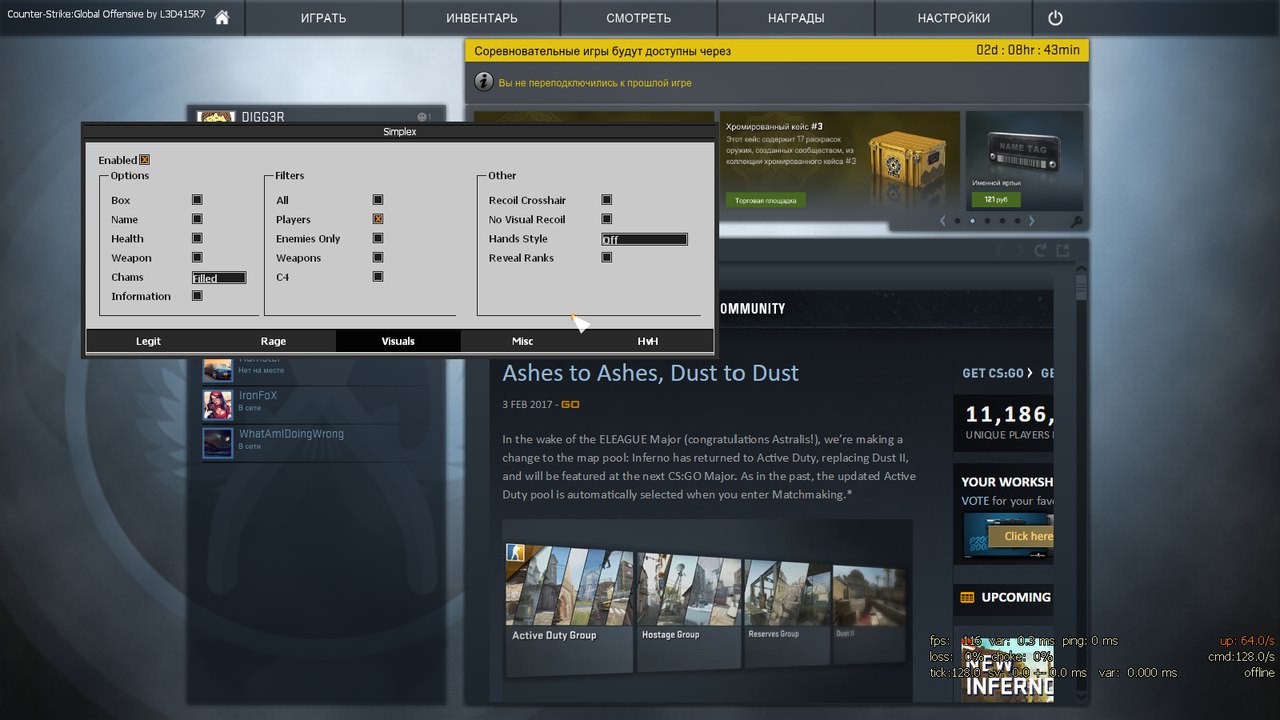Select the fifth store carousel dot

1017,221
